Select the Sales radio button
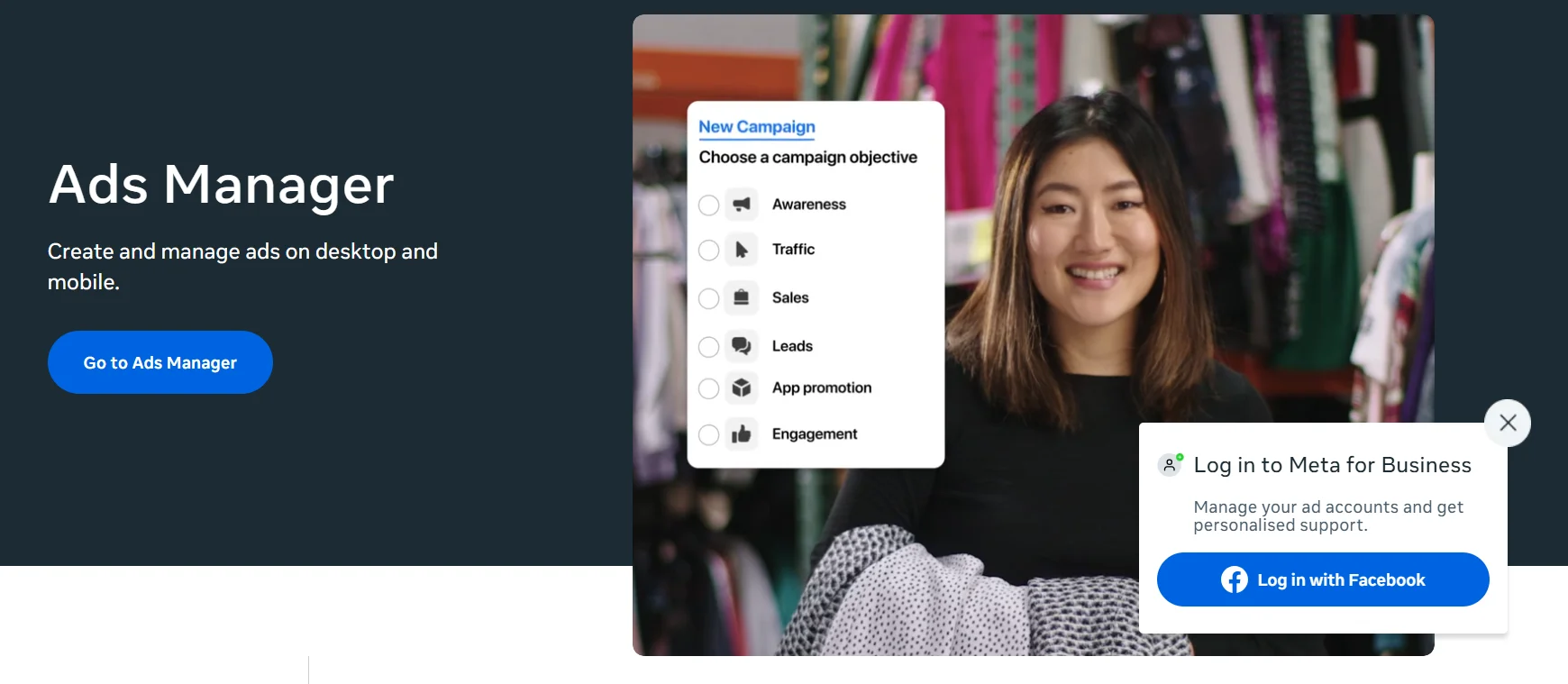The height and width of the screenshot is (684, 1568). tap(709, 298)
